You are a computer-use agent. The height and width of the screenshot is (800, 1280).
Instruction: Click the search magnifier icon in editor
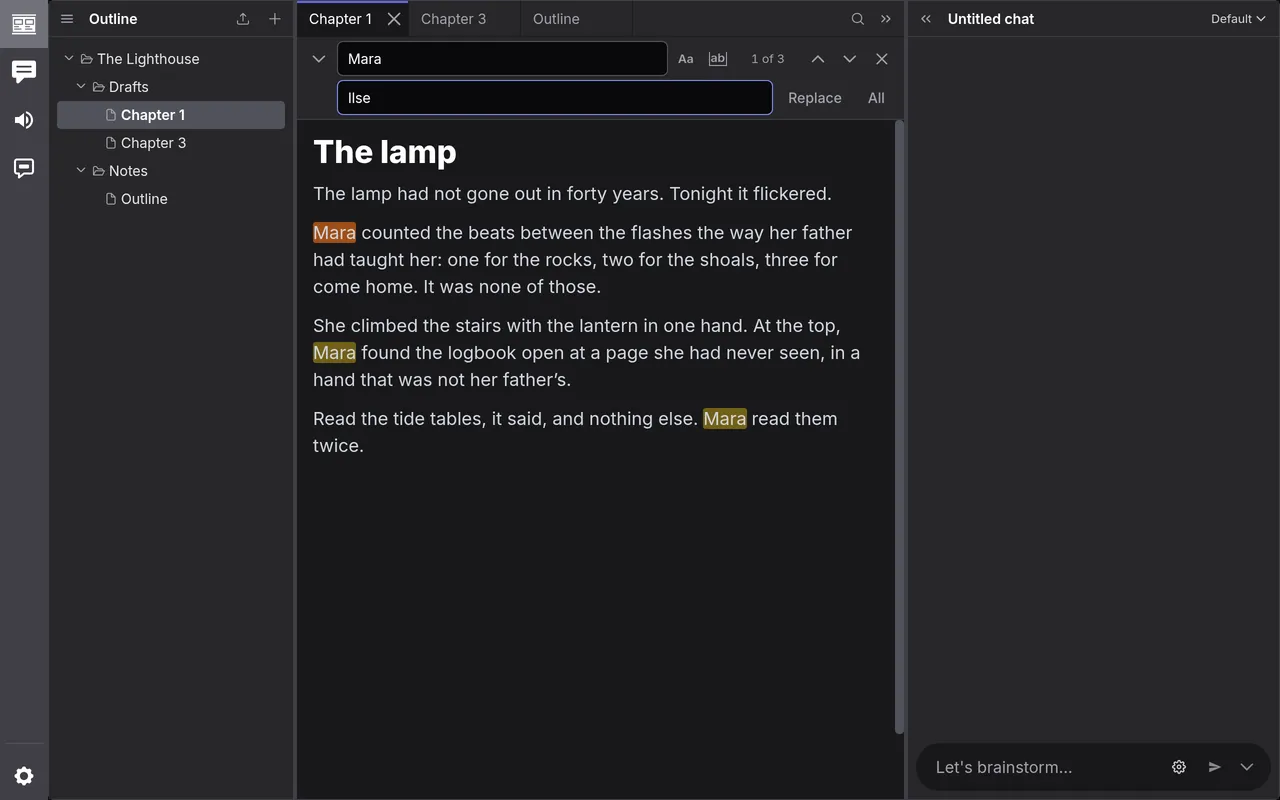coord(858,19)
